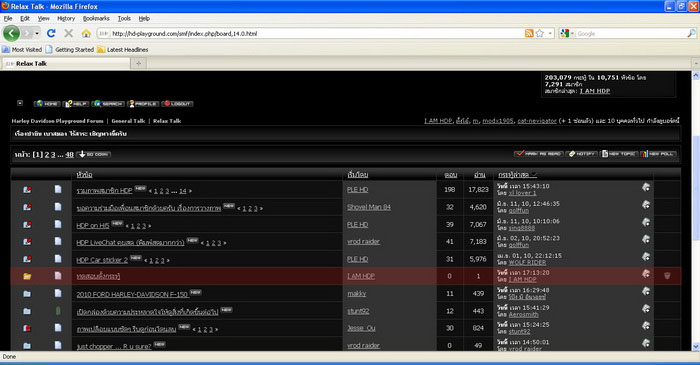Viewport: 700px width, 365px height.
Task: Open the Tools menu
Action: coord(124,18)
